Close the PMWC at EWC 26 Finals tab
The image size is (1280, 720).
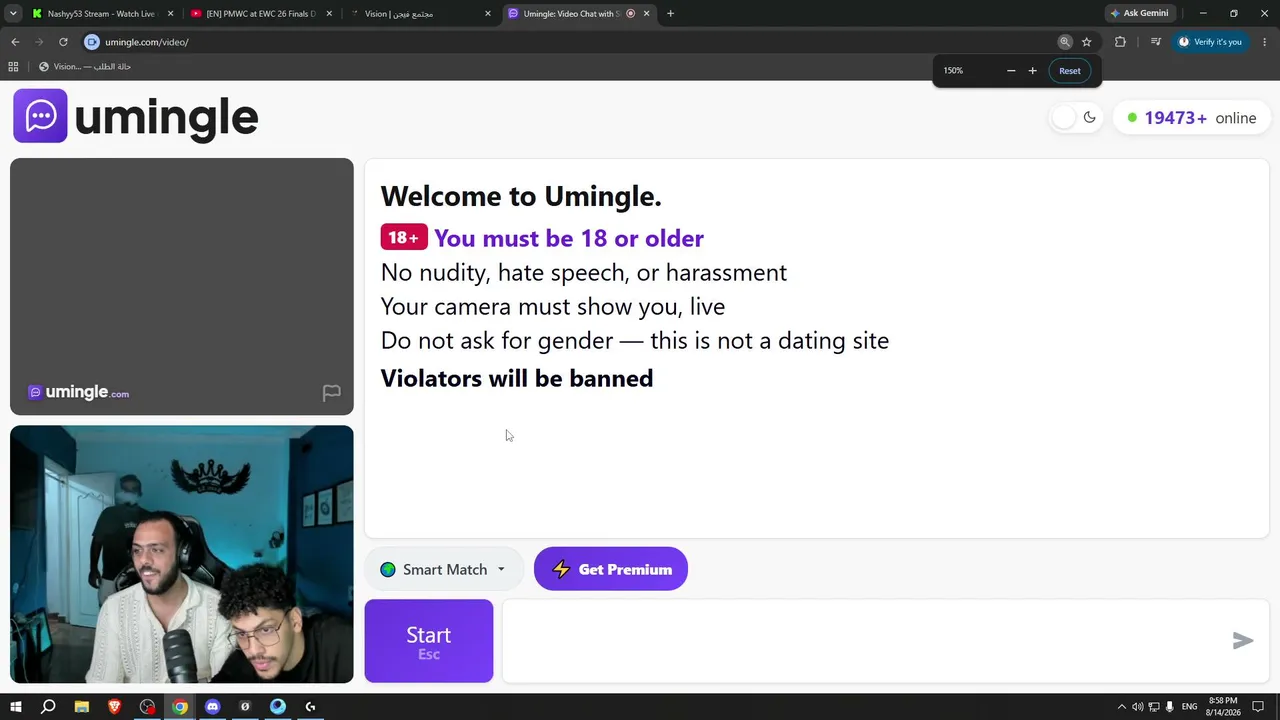pyautogui.click(x=329, y=14)
